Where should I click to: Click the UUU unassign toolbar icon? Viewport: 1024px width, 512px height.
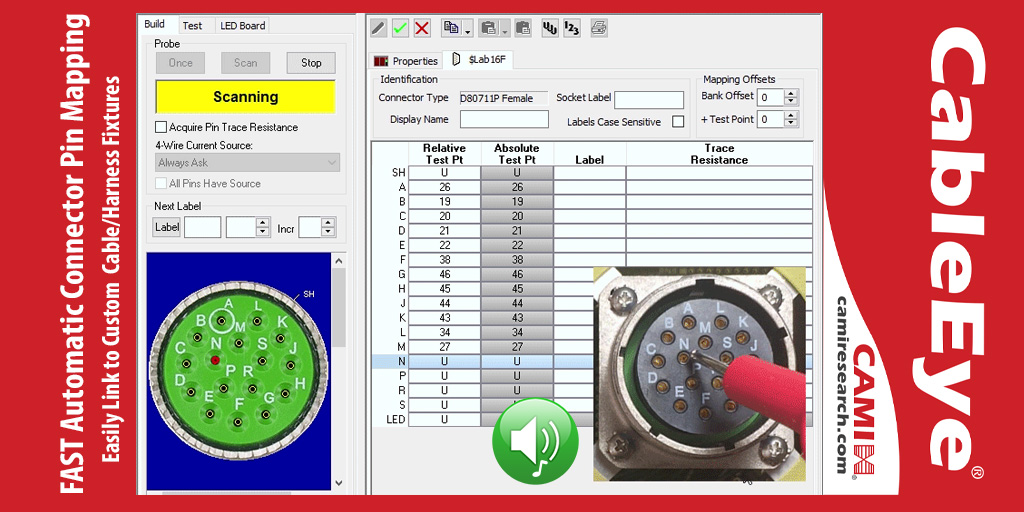point(550,28)
